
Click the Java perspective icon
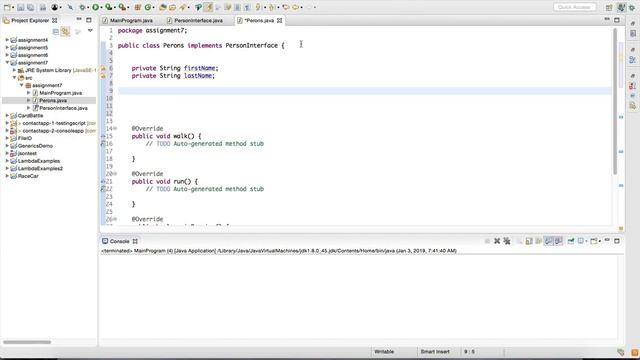point(621,7)
